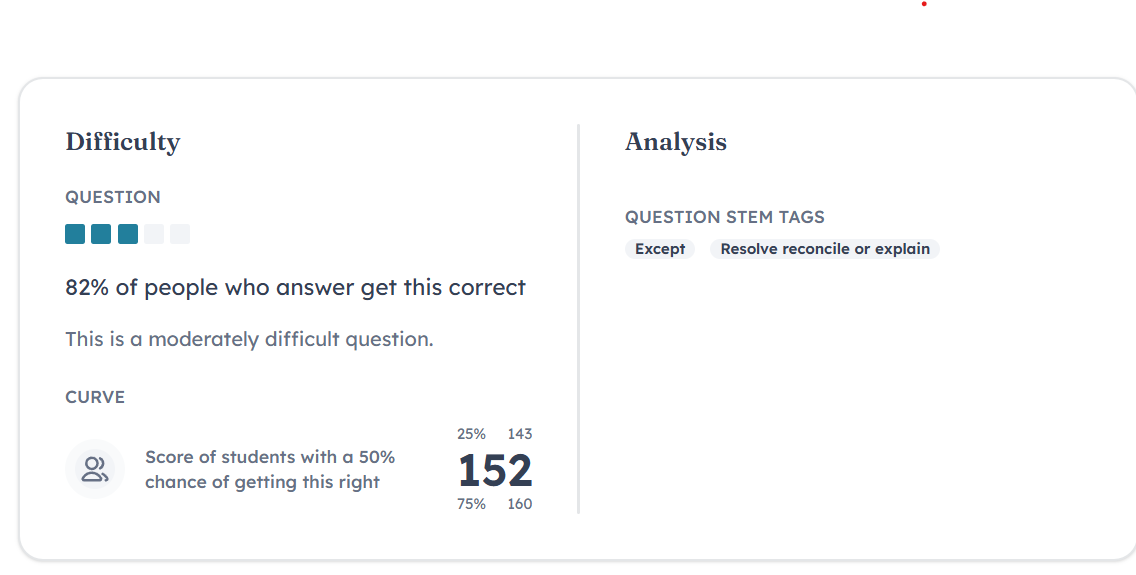The image size is (1136, 575).
Task: Click the 25% percentile label
Action: click(x=471, y=434)
